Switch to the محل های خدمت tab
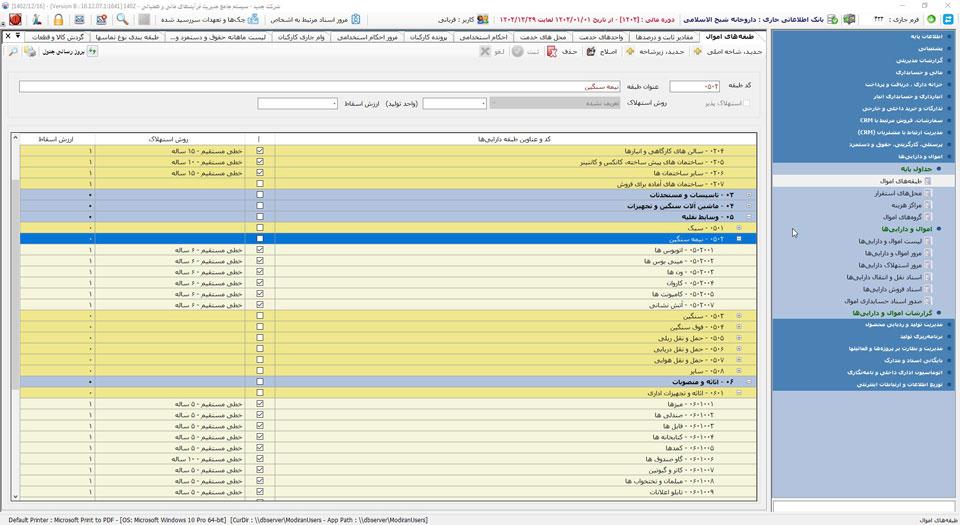This screenshot has width=960, height=525. click(x=543, y=37)
